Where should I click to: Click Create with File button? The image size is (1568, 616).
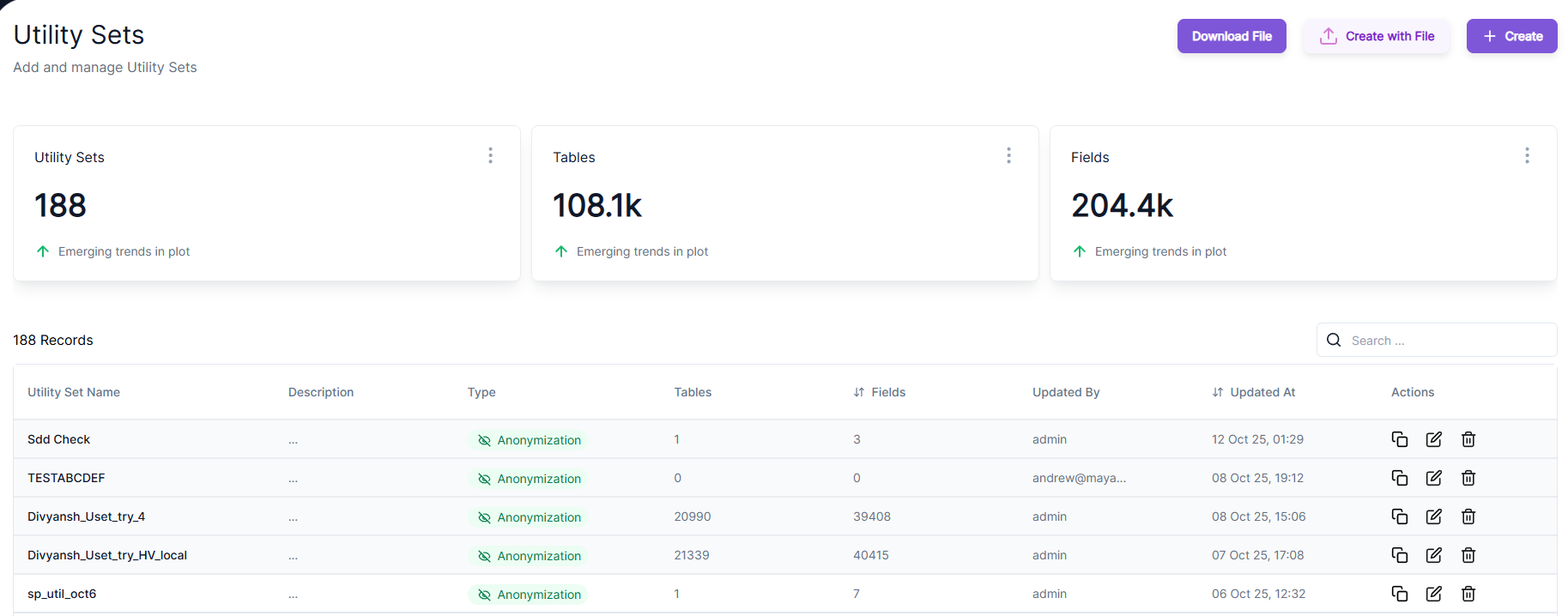coord(1376,36)
